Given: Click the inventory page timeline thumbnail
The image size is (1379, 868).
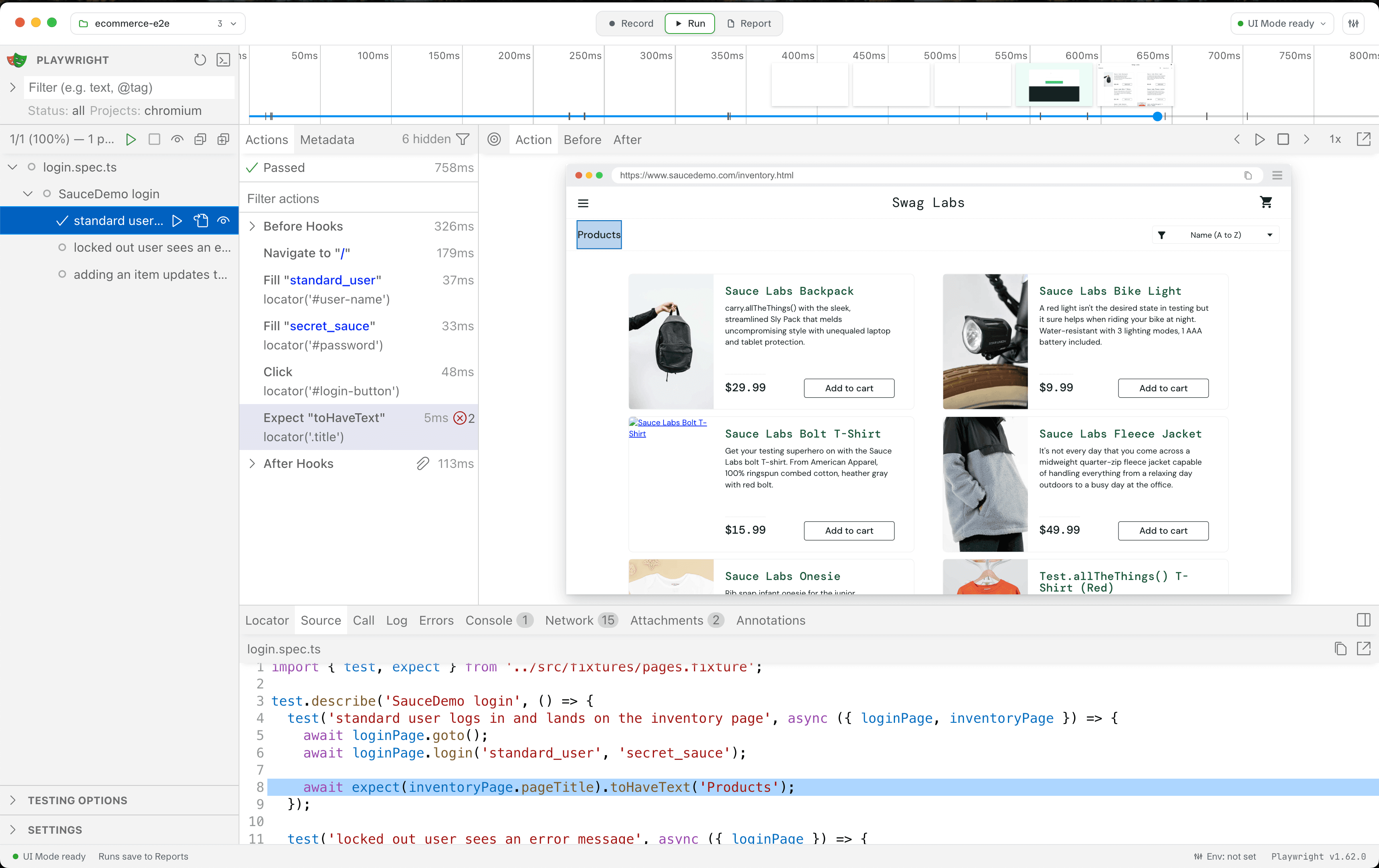Looking at the screenshot, I should coord(1135,85).
